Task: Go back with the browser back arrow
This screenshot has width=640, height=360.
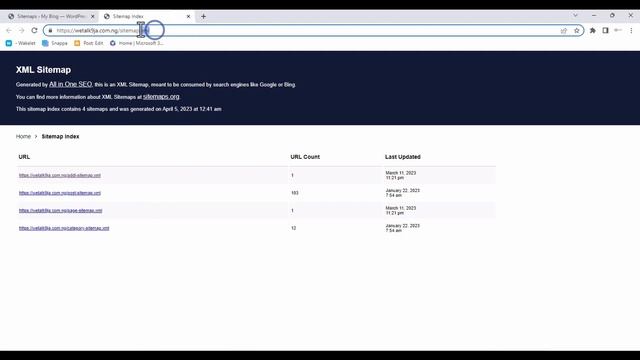Action: tap(9, 31)
